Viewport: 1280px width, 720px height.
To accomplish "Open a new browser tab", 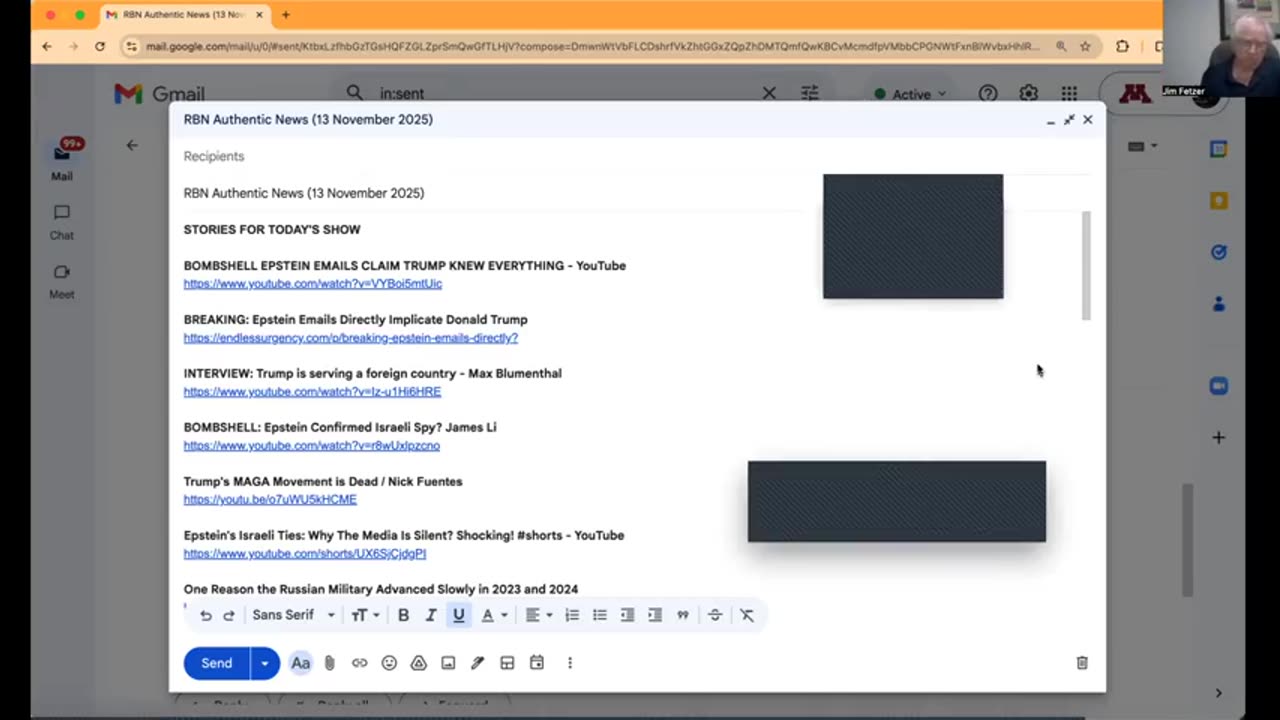I will click(x=286, y=15).
